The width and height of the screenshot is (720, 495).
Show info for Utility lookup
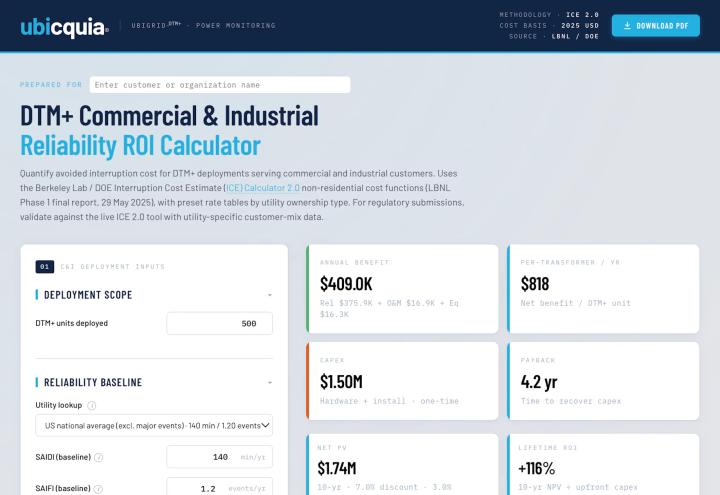[92, 405]
